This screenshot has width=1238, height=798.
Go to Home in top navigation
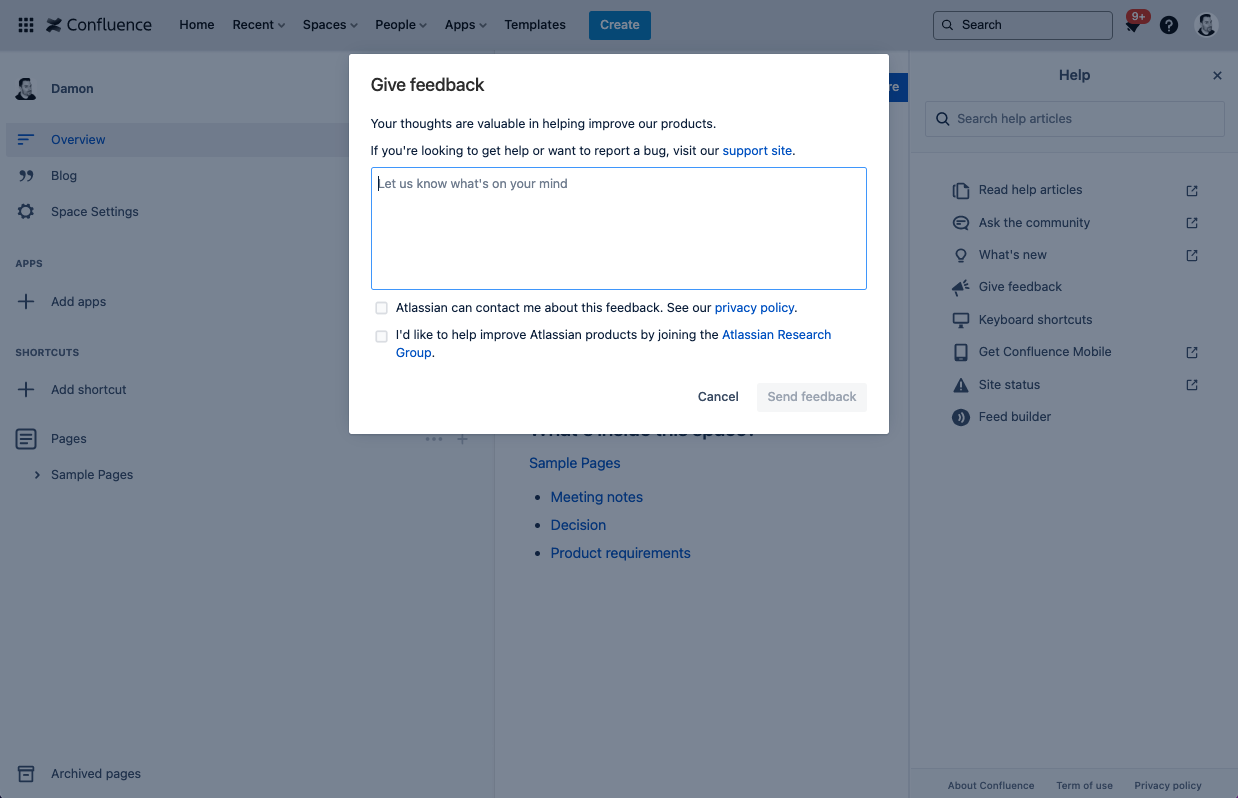point(197,25)
